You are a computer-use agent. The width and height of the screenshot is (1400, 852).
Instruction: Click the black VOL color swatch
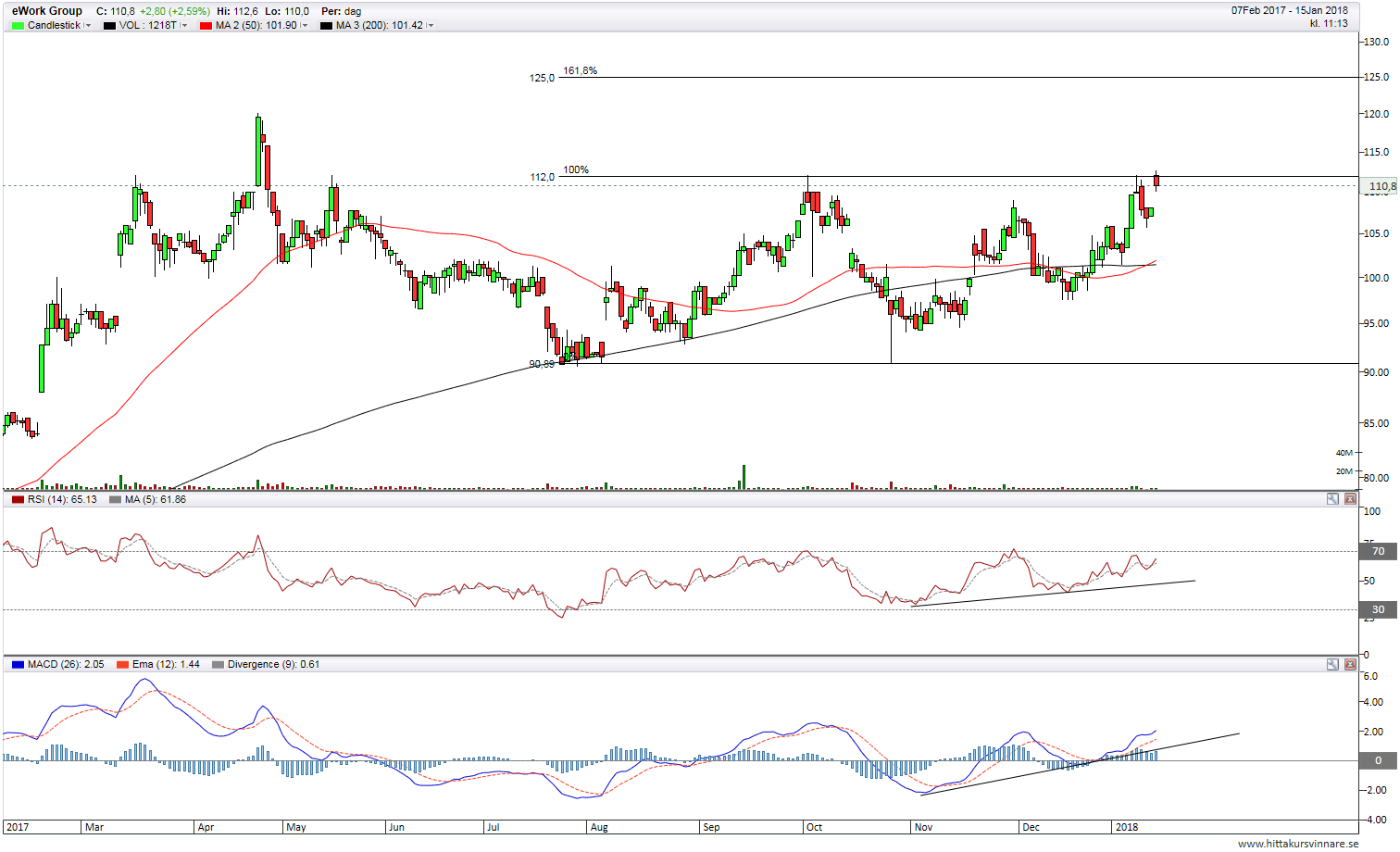109,26
